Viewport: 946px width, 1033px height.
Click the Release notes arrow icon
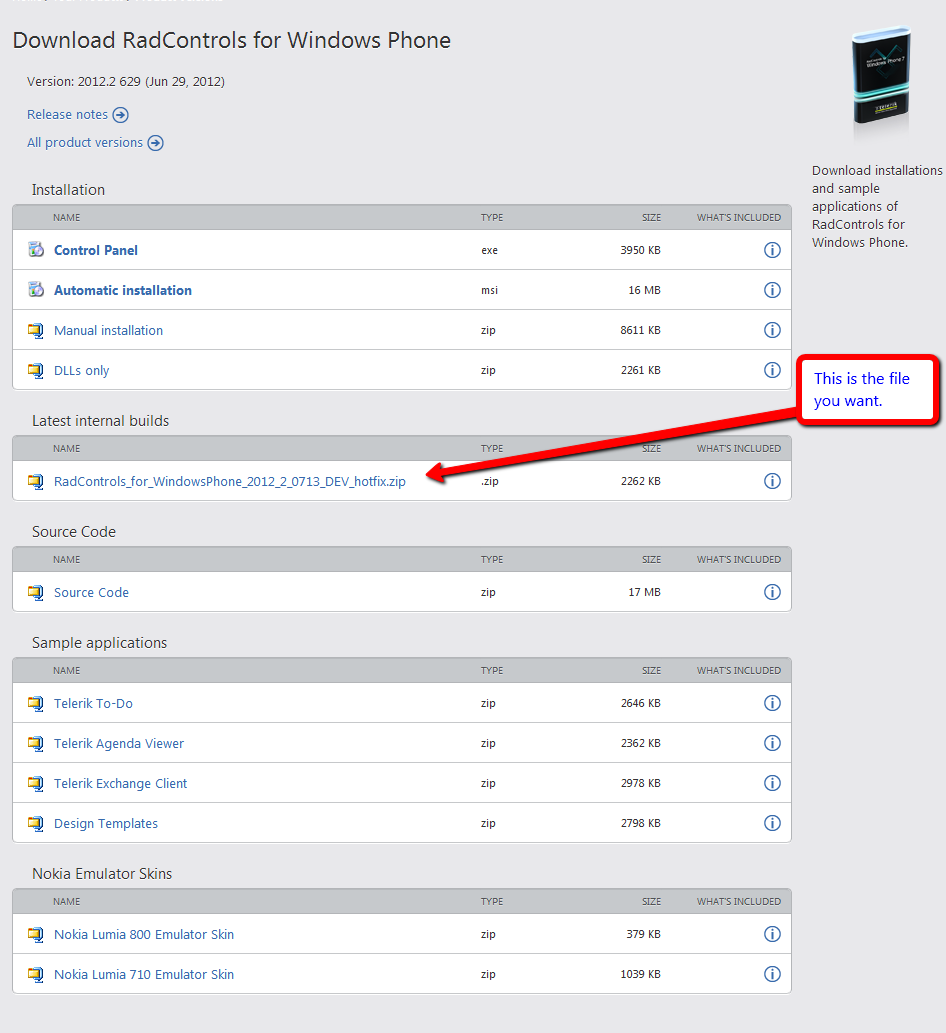(x=121, y=115)
